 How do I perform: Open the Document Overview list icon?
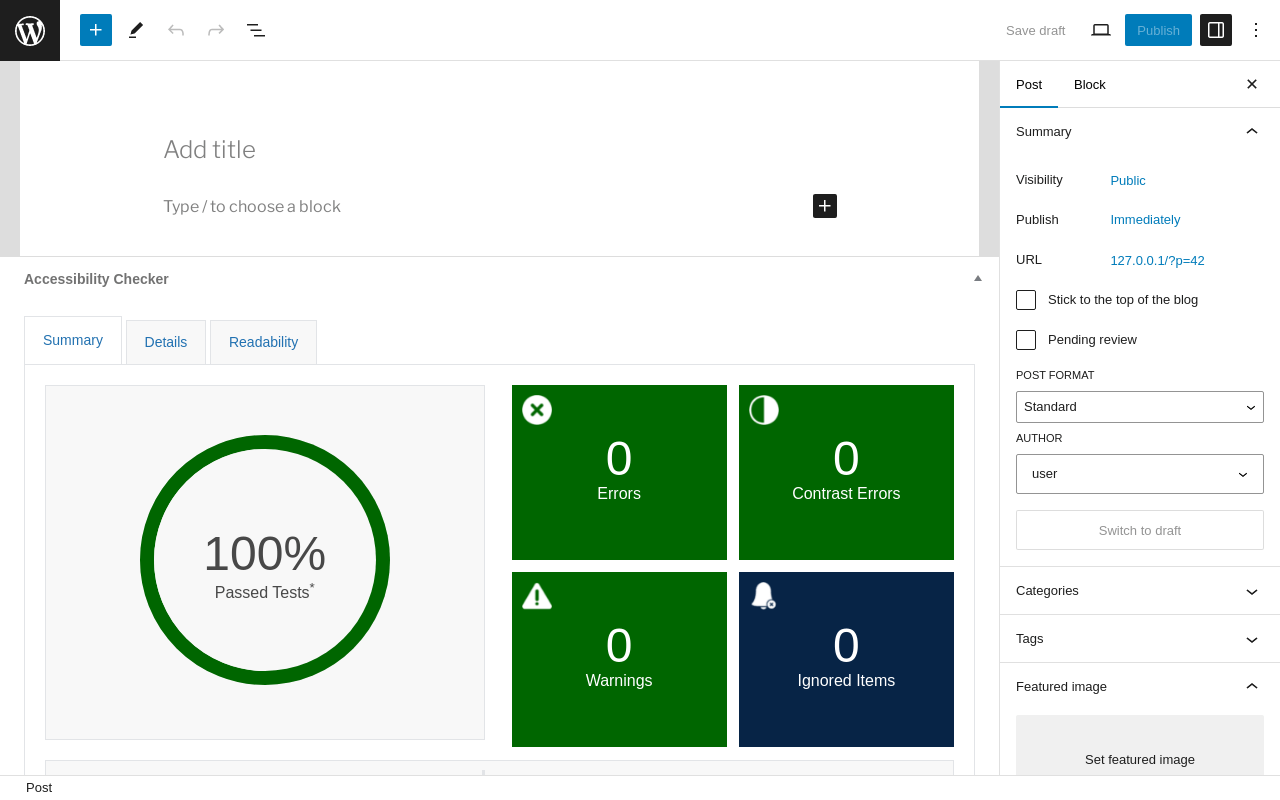(256, 30)
